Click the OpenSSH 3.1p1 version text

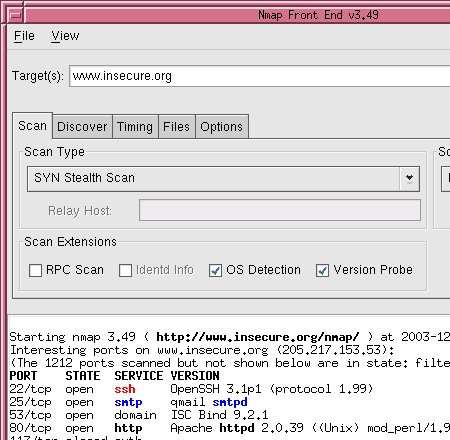click(216, 389)
